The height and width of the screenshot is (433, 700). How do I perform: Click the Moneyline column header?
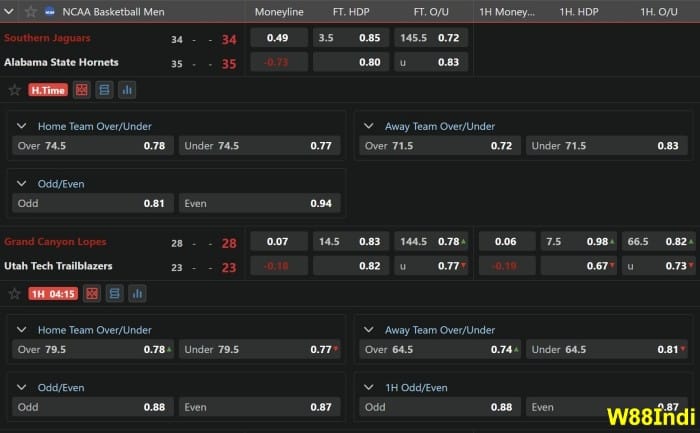279,12
